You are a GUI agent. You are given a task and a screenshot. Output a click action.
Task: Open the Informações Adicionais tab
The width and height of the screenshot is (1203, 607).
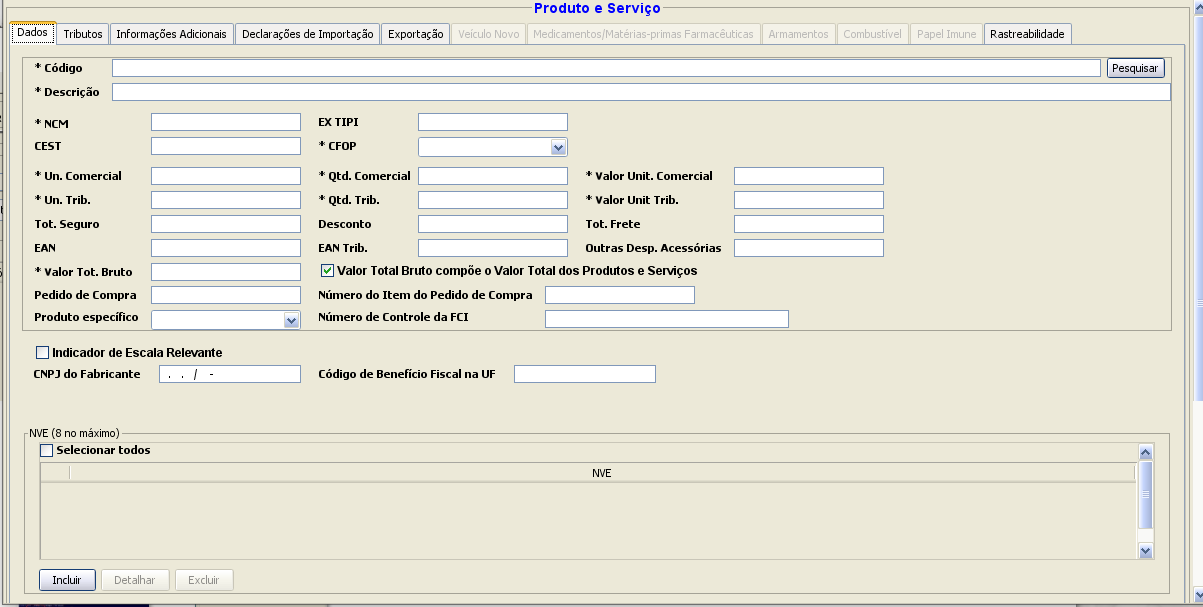tap(171, 34)
